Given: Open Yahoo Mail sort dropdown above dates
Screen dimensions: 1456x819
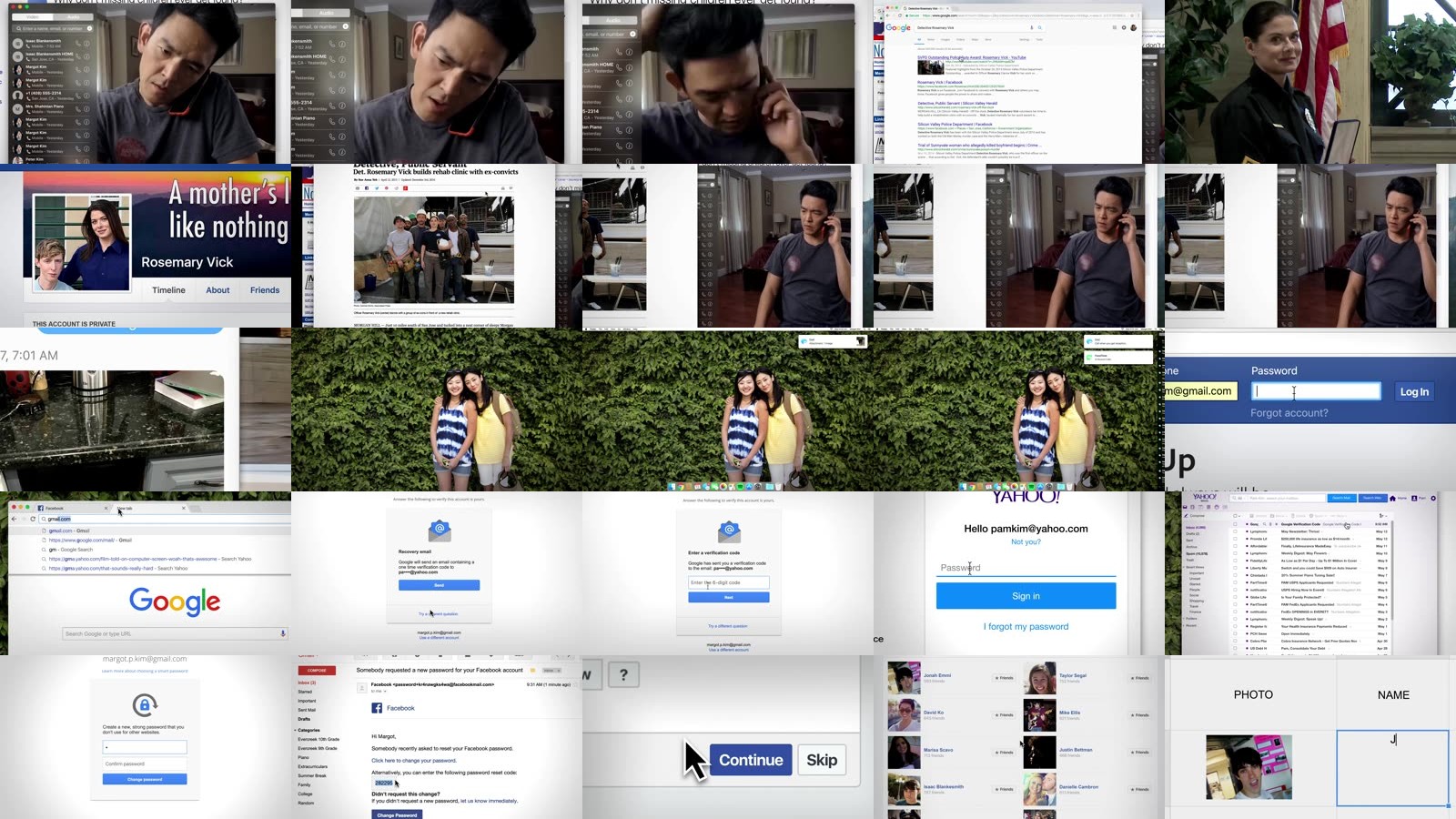Looking at the screenshot, I should pyautogui.click(x=1383, y=516).
